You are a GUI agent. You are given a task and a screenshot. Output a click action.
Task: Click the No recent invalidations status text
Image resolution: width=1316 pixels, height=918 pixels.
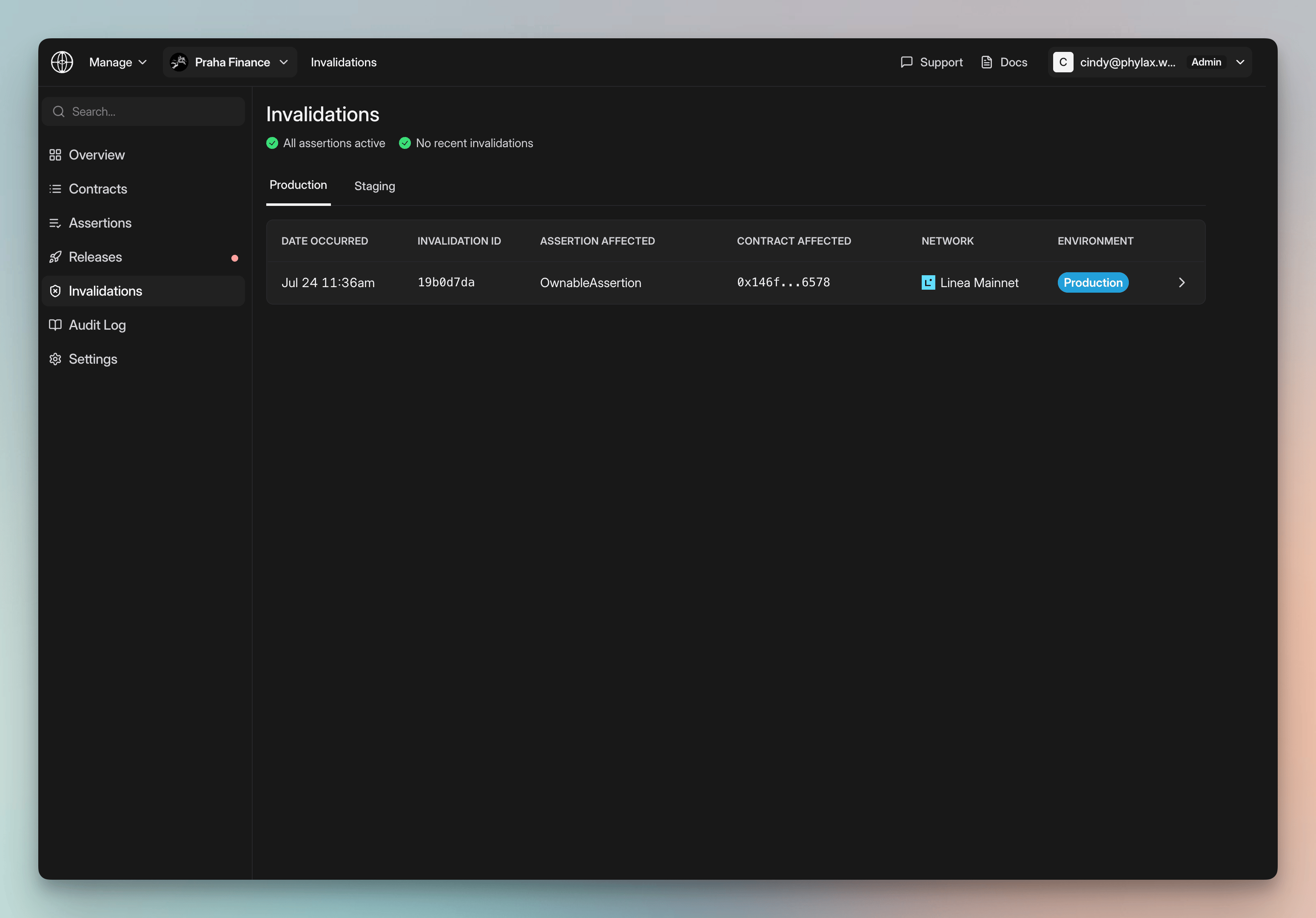(474, 143)
